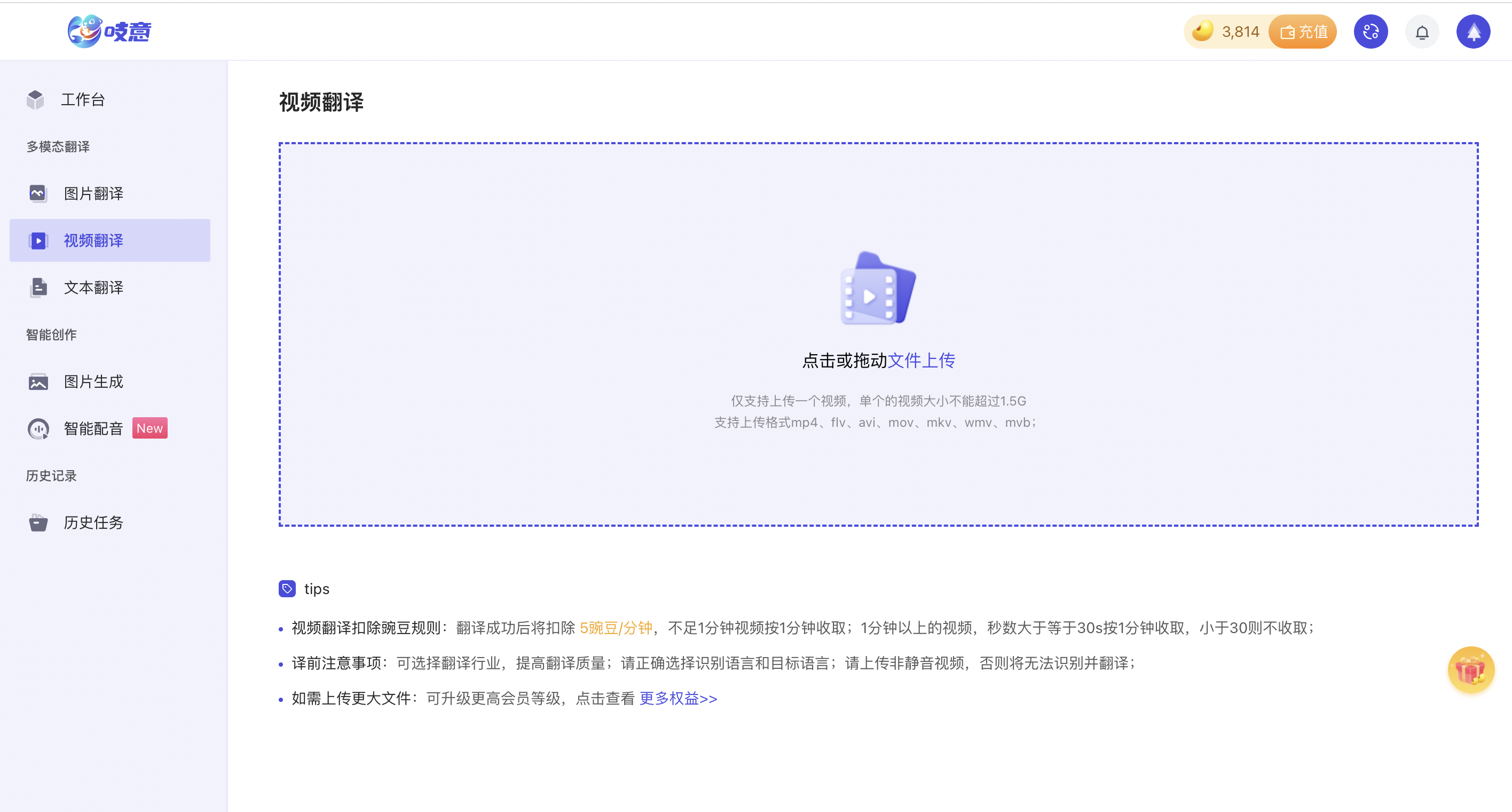Viewport: 1512px width, 812px height.
Task: Select 视频翻译 in the sidebar
Action: 93,241
